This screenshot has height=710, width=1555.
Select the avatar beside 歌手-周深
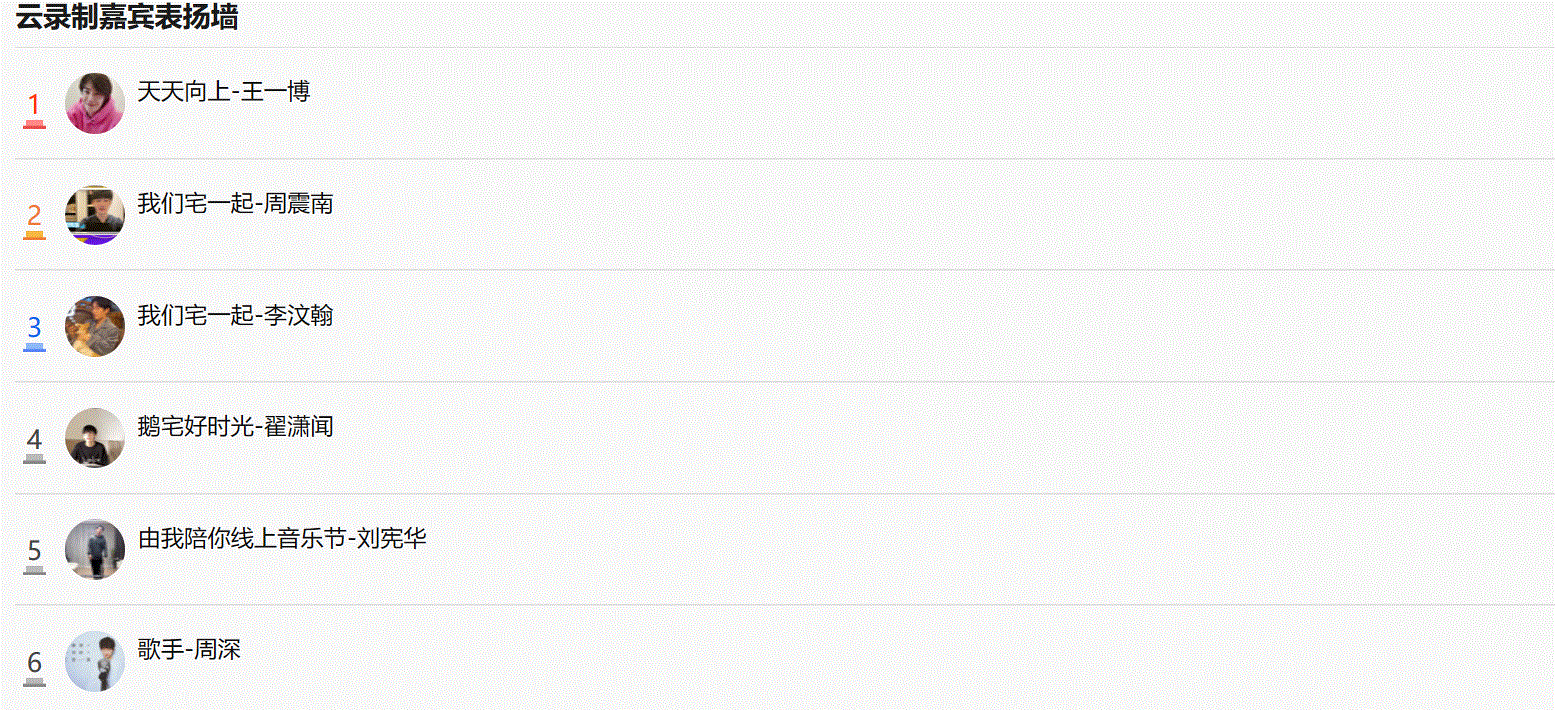click(x=95, y=661)
